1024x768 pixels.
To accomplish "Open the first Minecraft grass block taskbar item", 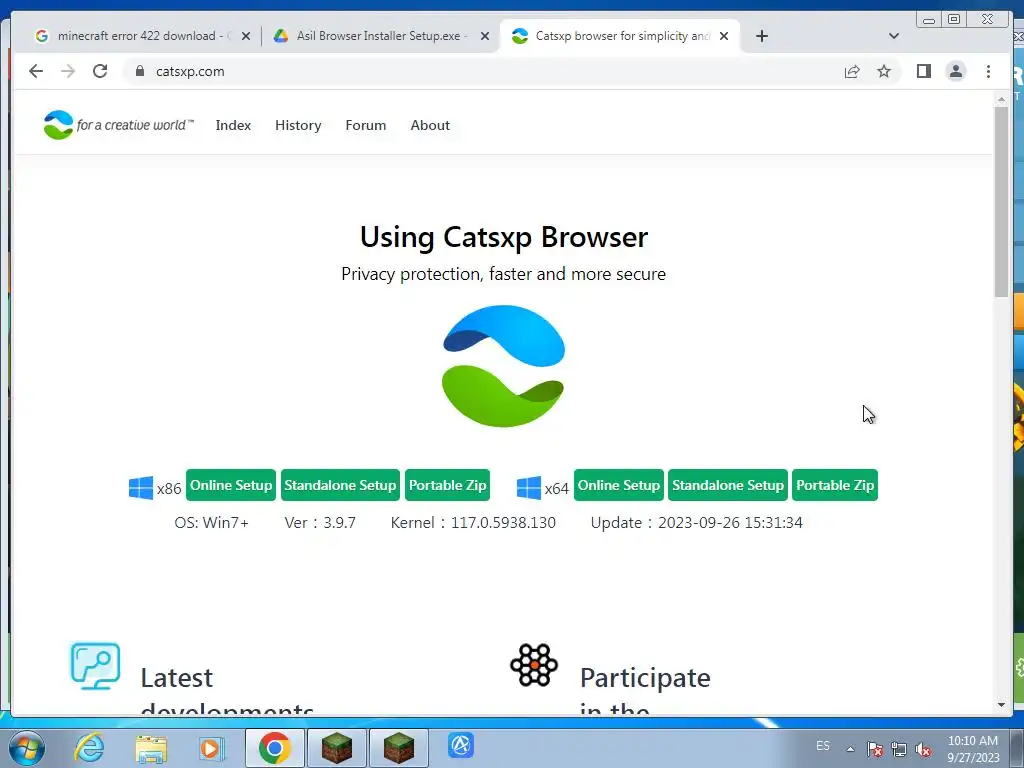I will pos(337,748).
